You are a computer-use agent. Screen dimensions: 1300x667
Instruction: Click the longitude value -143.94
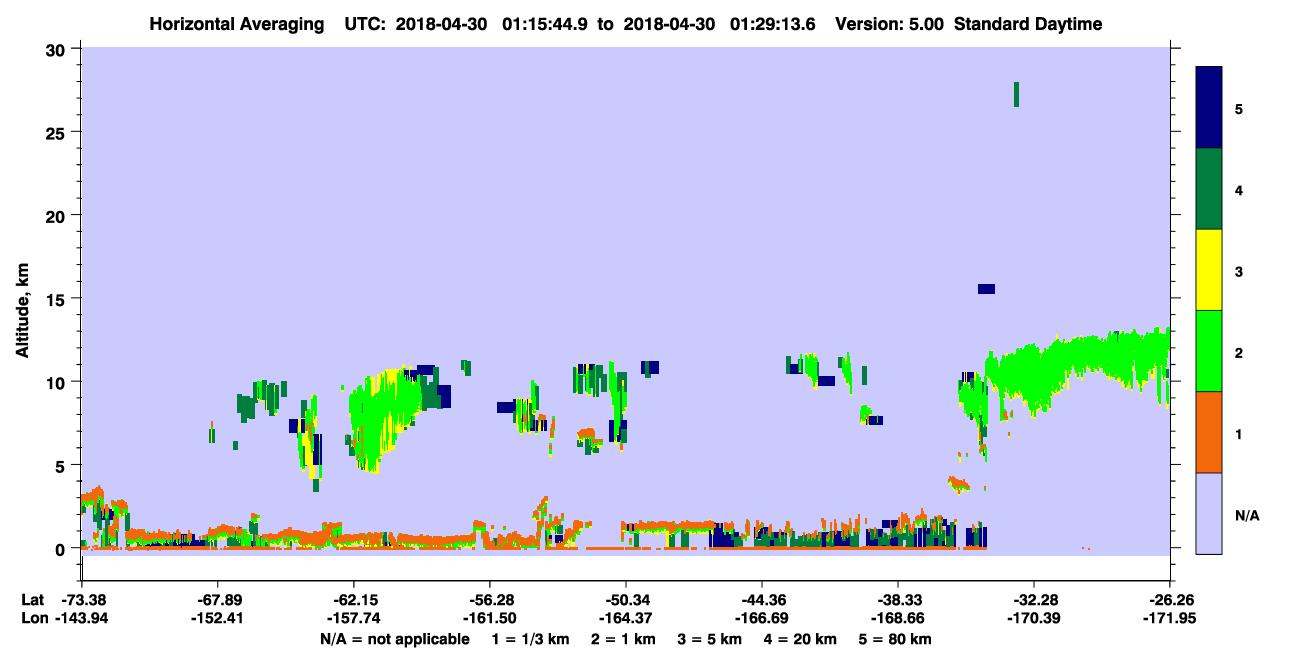click(81, 619)
